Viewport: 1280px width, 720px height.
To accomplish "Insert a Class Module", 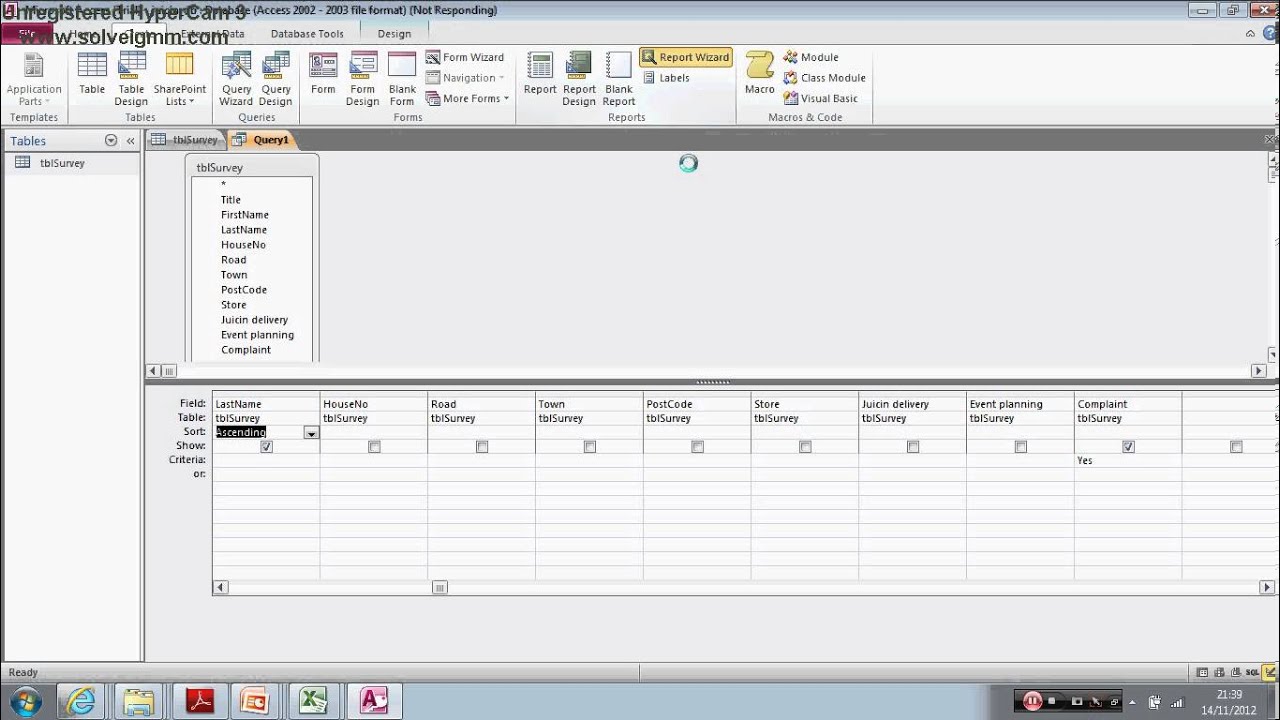I will click(x=824, y=78).
